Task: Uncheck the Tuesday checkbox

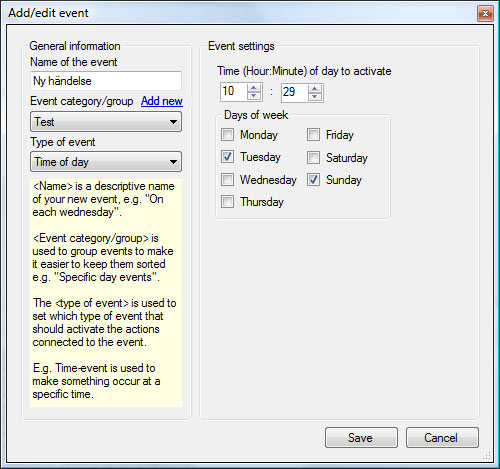Action: click(x=227, y=157)
